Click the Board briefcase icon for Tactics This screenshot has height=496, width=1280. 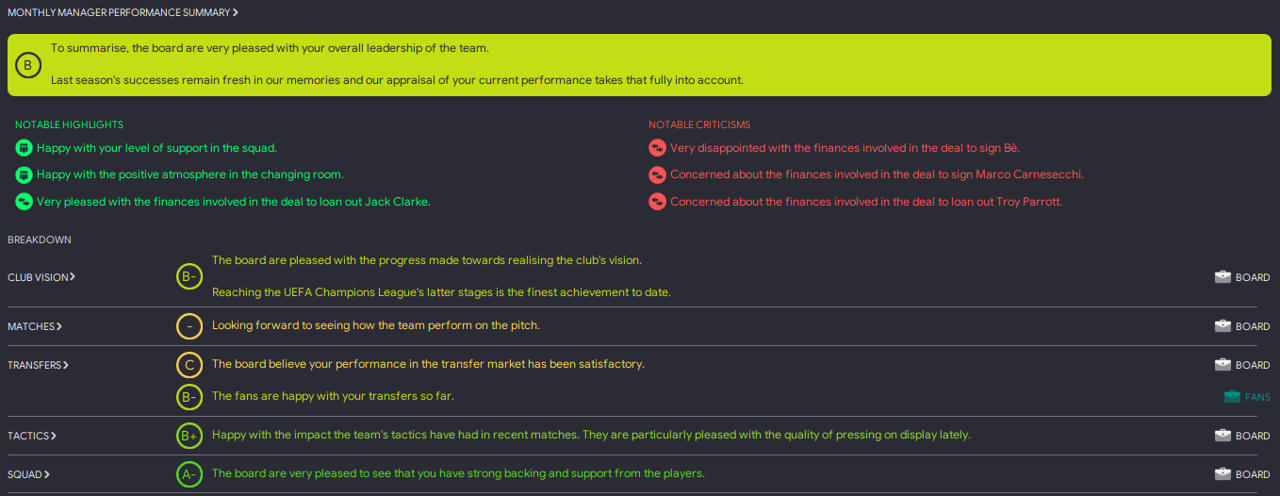1222,436
